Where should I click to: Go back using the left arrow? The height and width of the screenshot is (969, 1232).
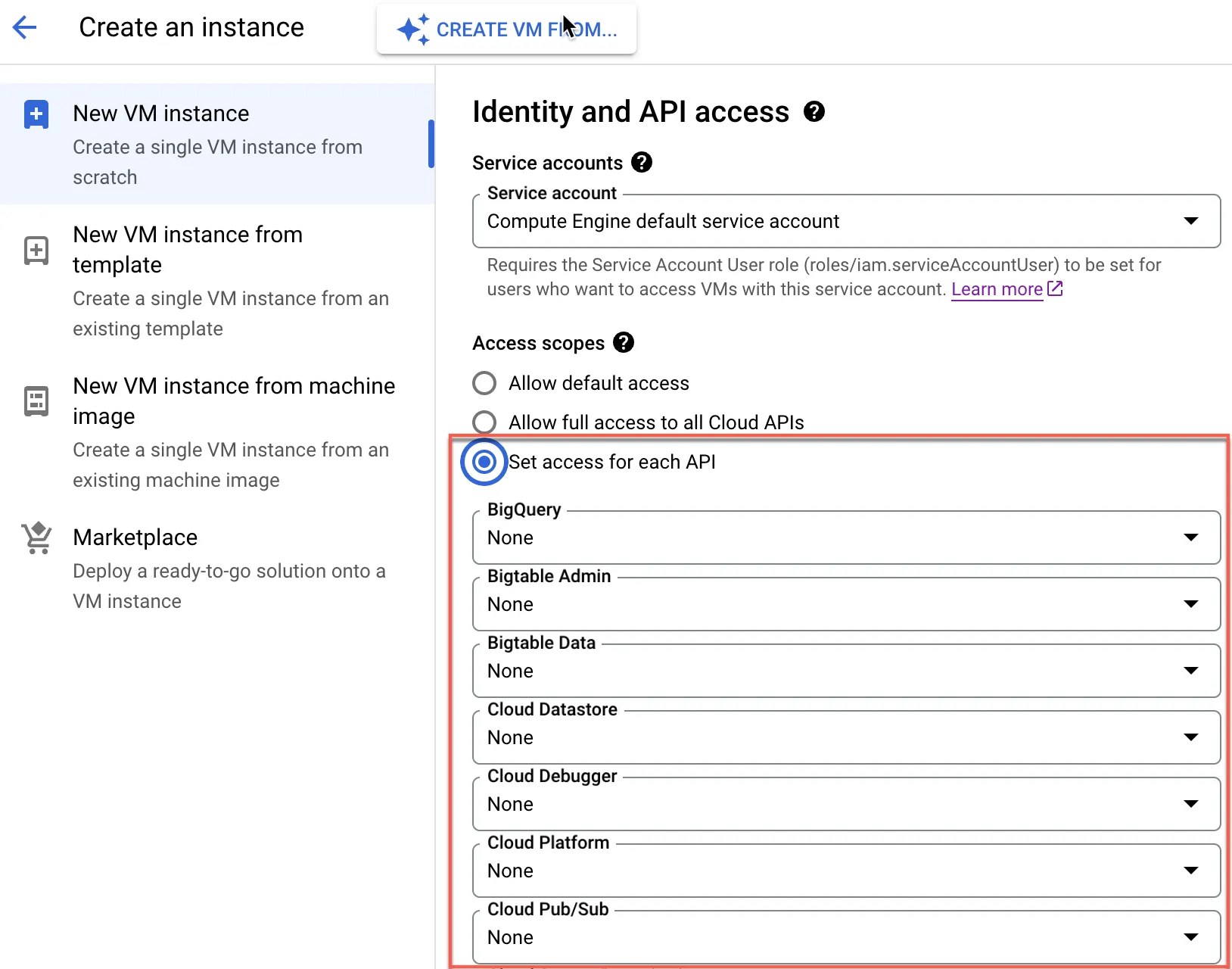point(25,28)
